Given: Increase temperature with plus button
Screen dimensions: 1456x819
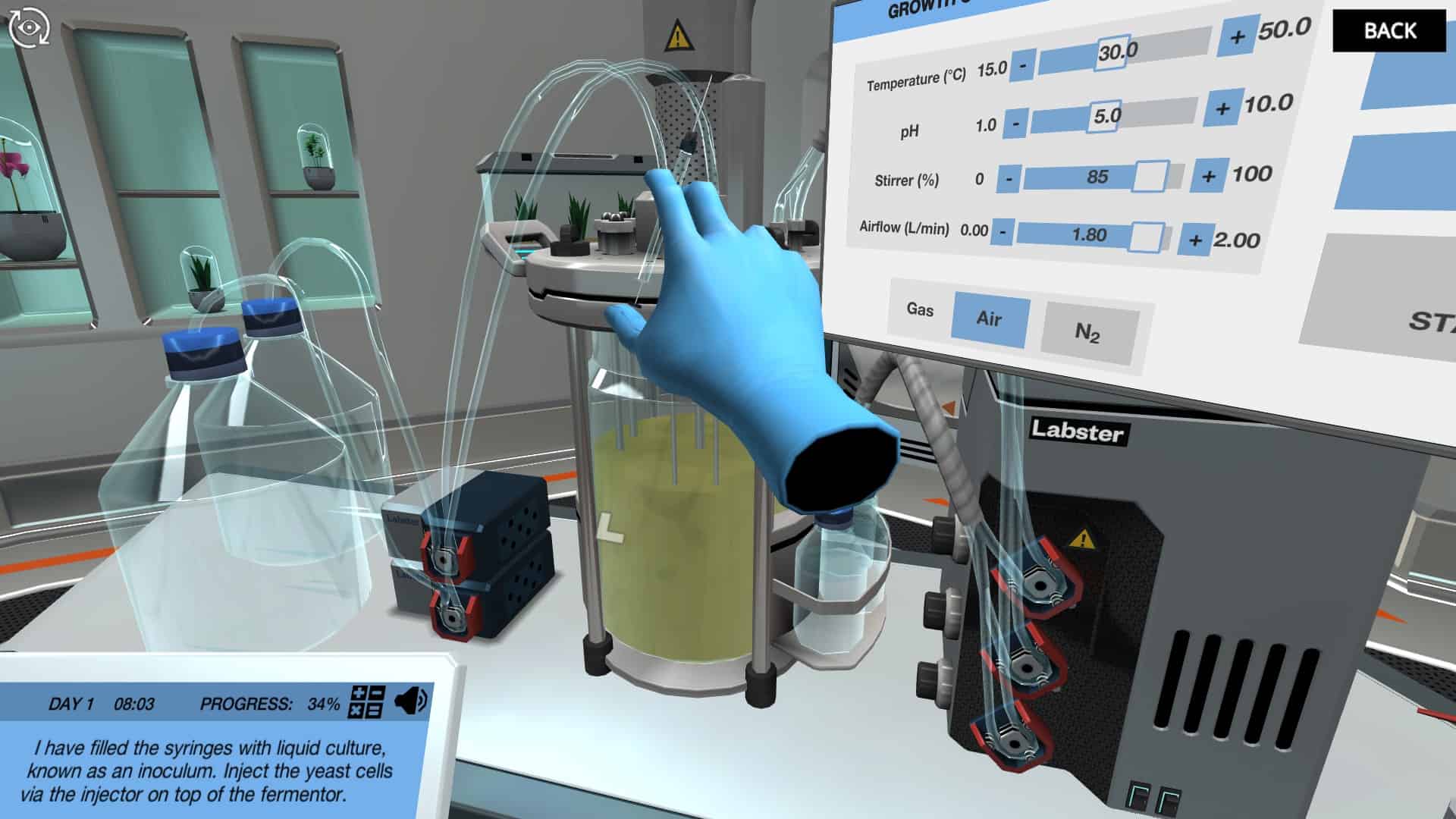Looking at the screenshot, I should 1237,36.
